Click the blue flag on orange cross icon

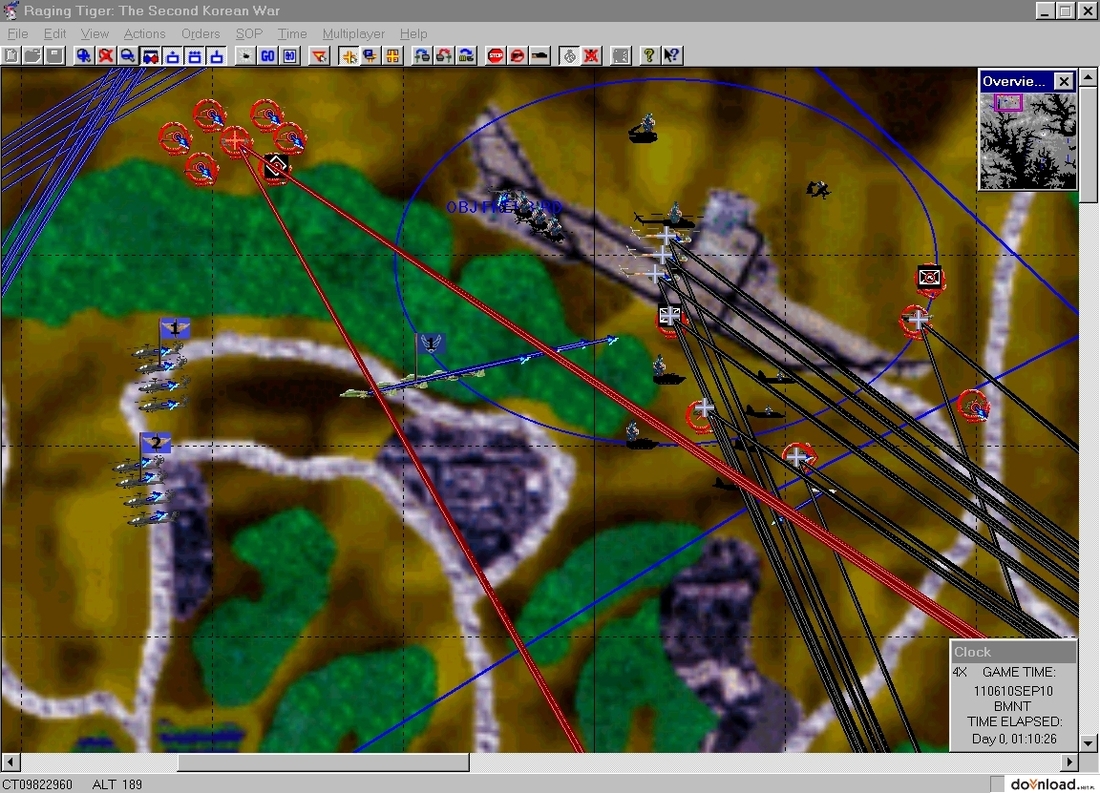[370, 55]
